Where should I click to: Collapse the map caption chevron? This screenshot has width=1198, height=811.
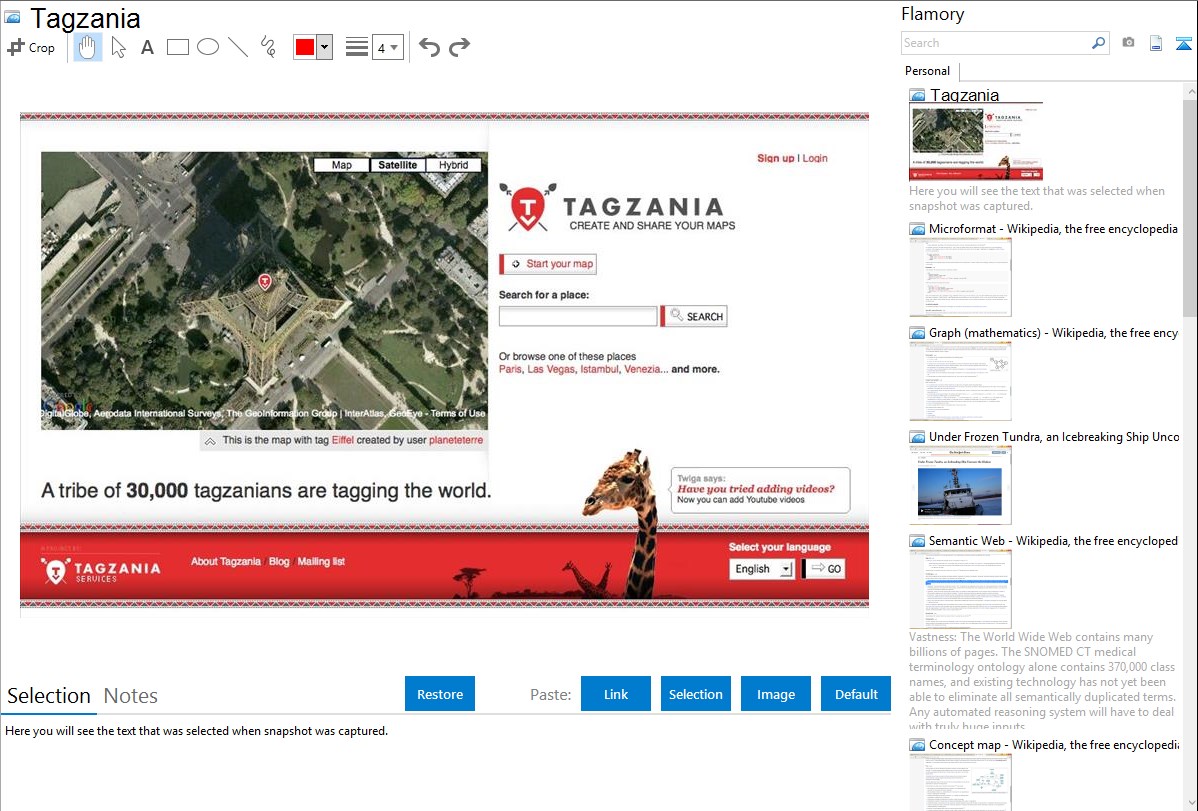pyautogui.click(x=210, y=441)
